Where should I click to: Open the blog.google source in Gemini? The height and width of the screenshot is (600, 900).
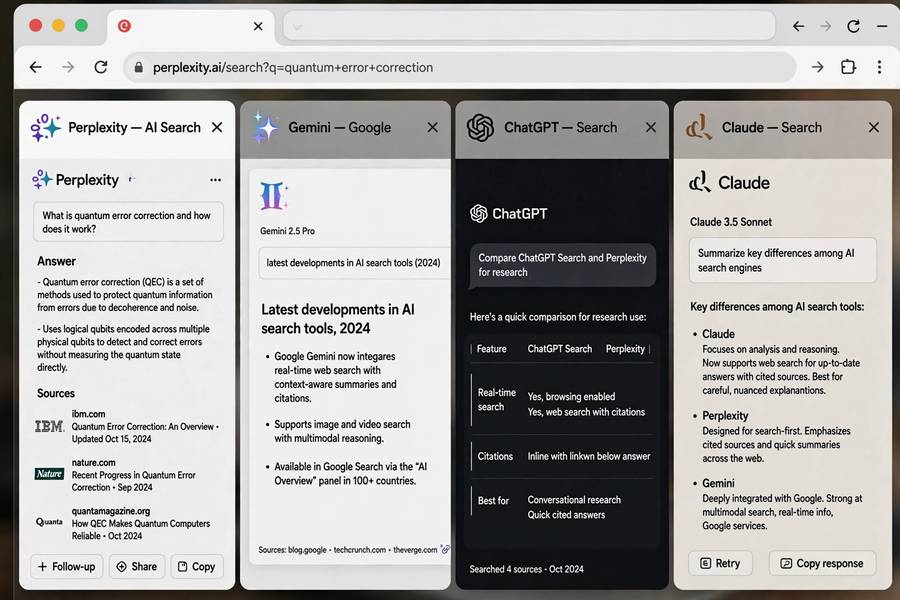pos(307,550)
